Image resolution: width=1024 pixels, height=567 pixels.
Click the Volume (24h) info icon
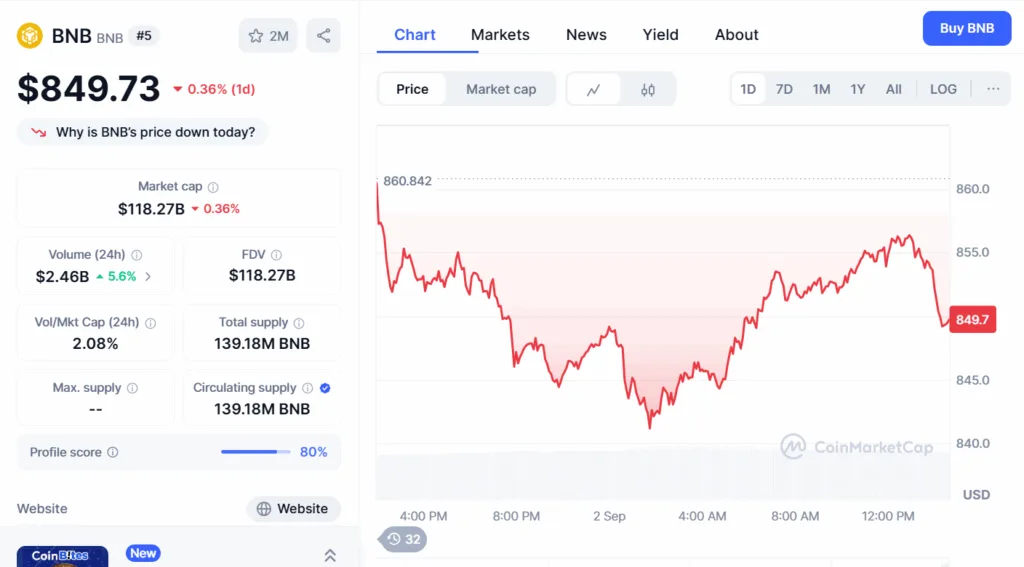tap(137, 255)
